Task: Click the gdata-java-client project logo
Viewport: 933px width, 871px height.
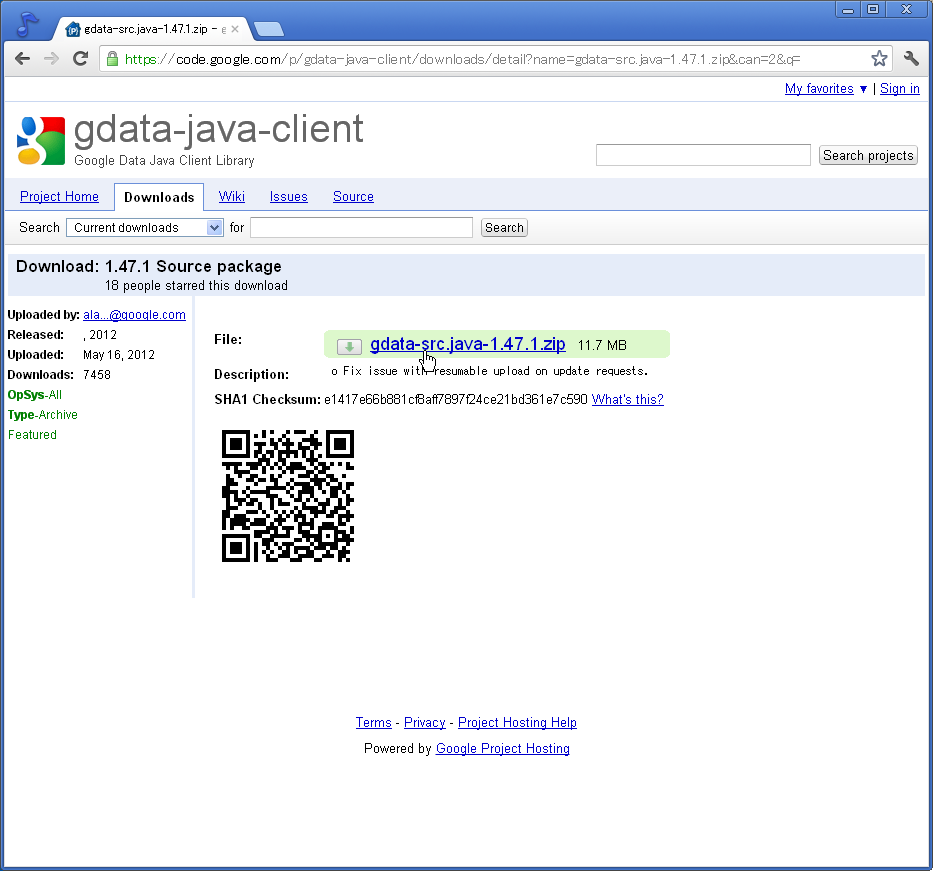Action: tap(40, 140)
